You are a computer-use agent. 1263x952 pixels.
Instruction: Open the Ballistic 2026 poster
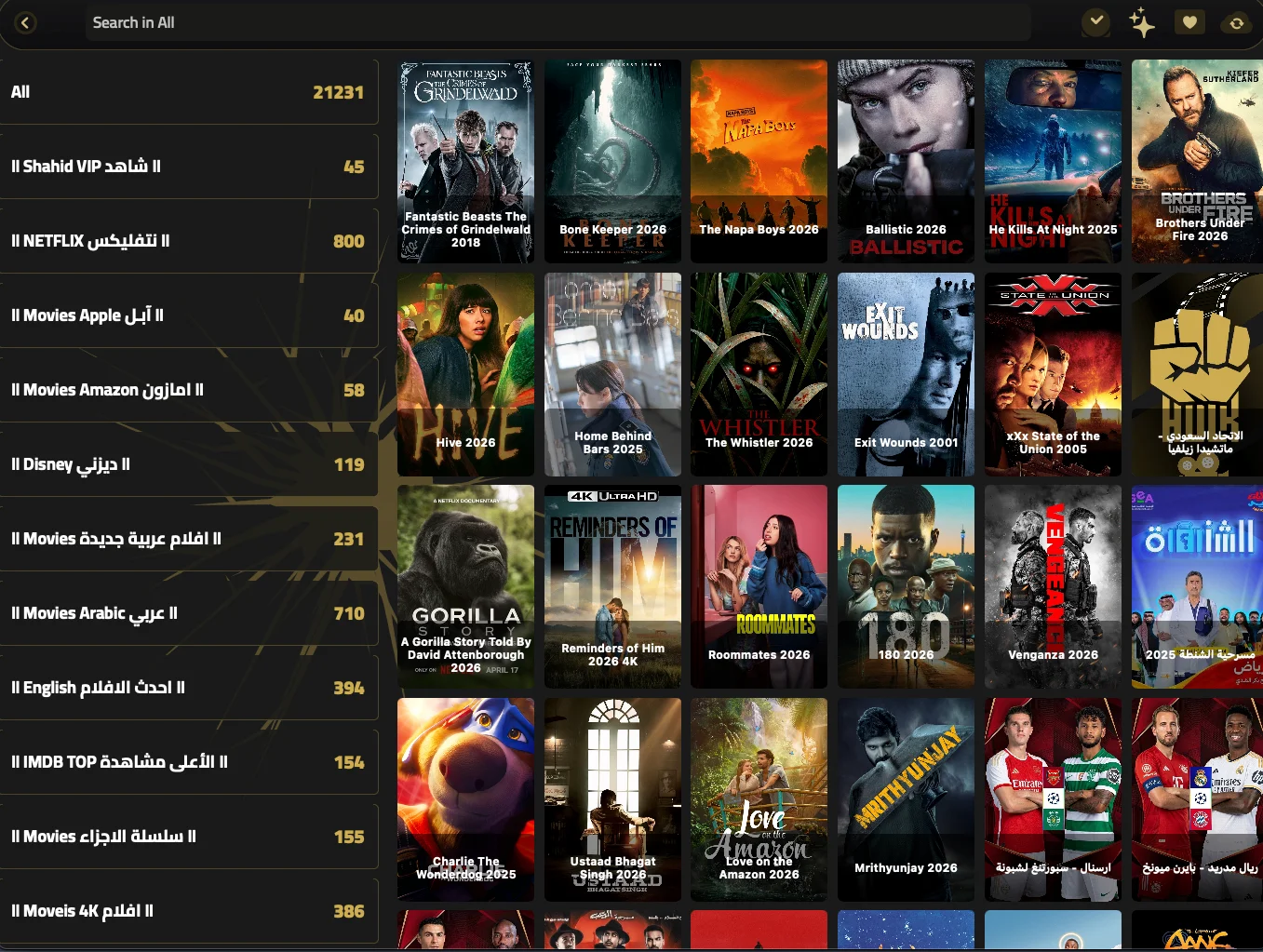[906, 162]
